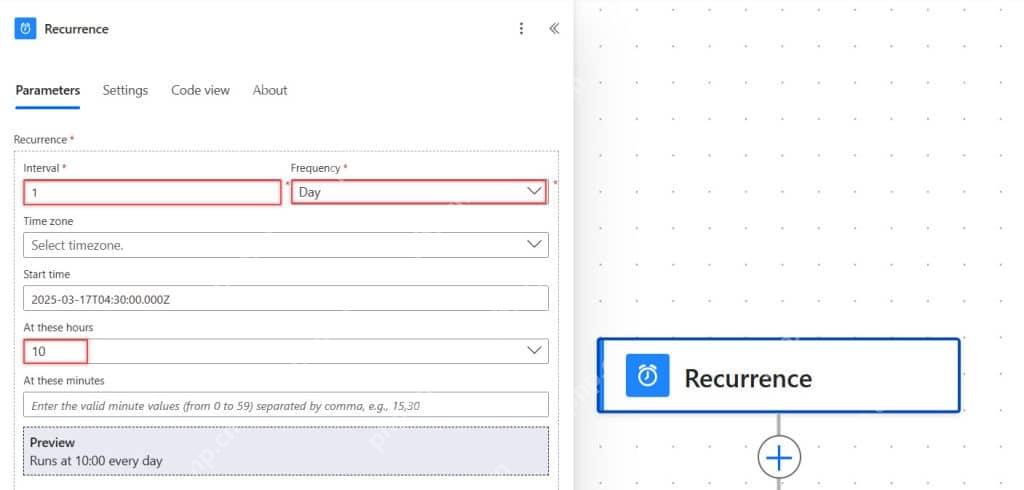Image resolution: width=1024 pixels, height=490 pixels.
Task: Add a step with the plus icon
Action: point(779,458)
